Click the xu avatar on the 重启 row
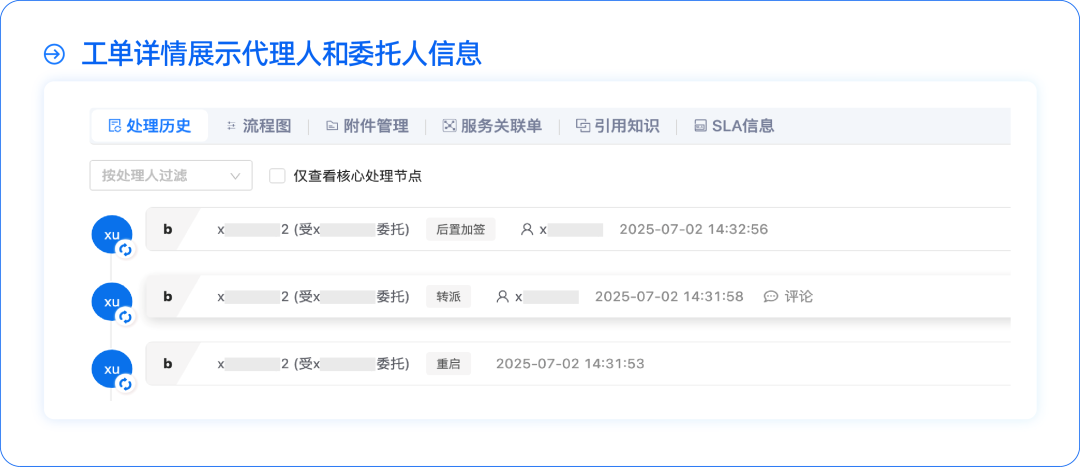 (x=112, y=369)
